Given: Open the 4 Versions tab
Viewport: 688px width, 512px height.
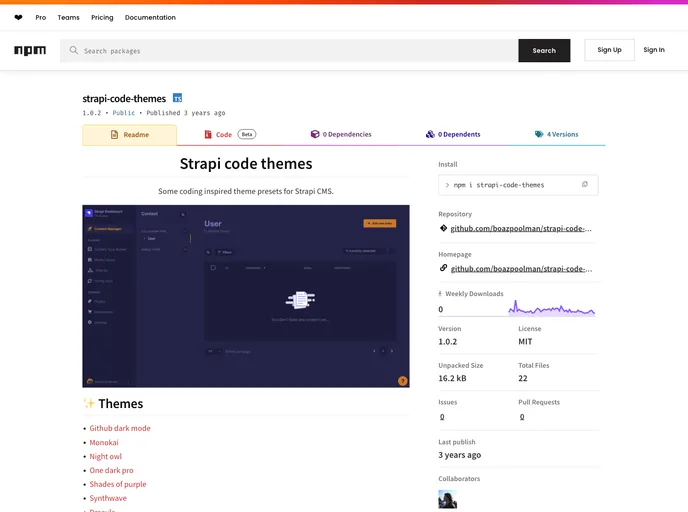Looking at the screenshot, I should [556, 134].
